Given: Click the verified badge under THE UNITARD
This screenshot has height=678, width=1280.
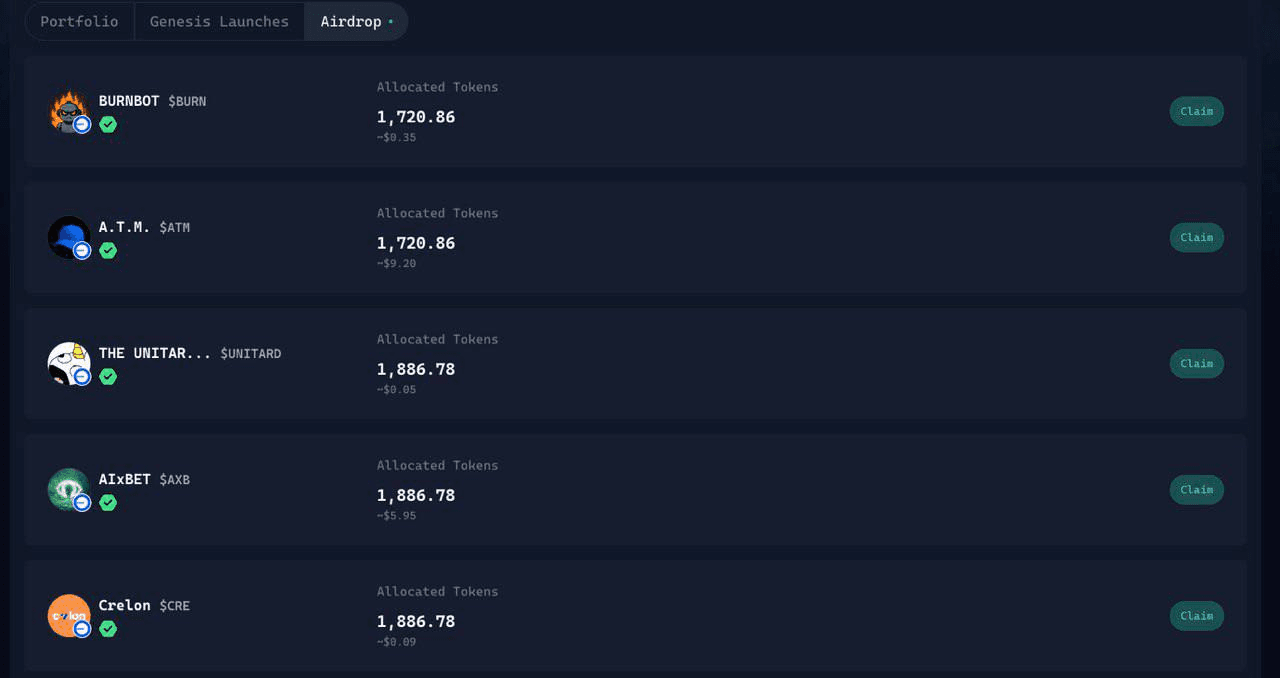Looking at the screenshot, I should tap(108, 377).
